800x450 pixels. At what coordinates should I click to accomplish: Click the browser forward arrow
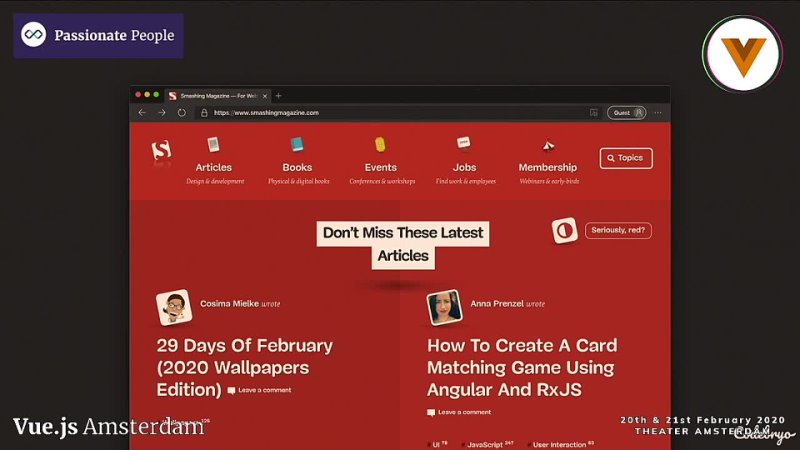(162, 112)
